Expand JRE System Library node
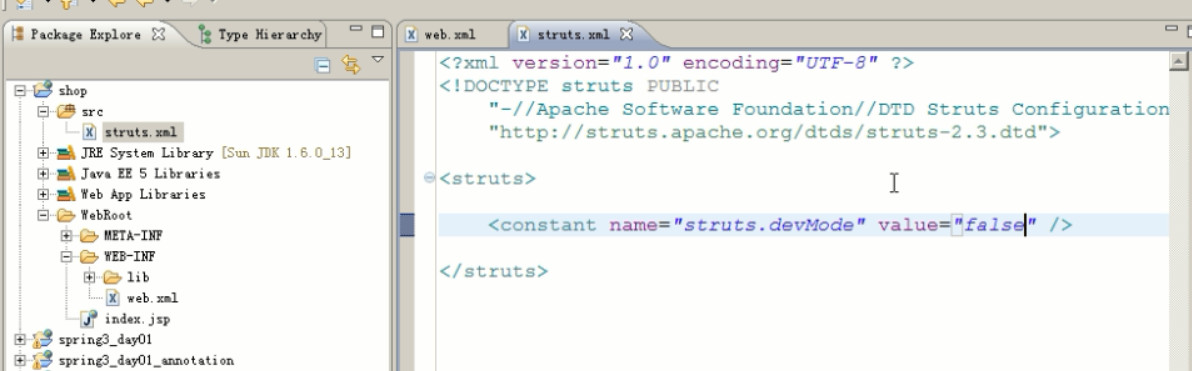Screen dimensions: 1192x371 [43, 153]
